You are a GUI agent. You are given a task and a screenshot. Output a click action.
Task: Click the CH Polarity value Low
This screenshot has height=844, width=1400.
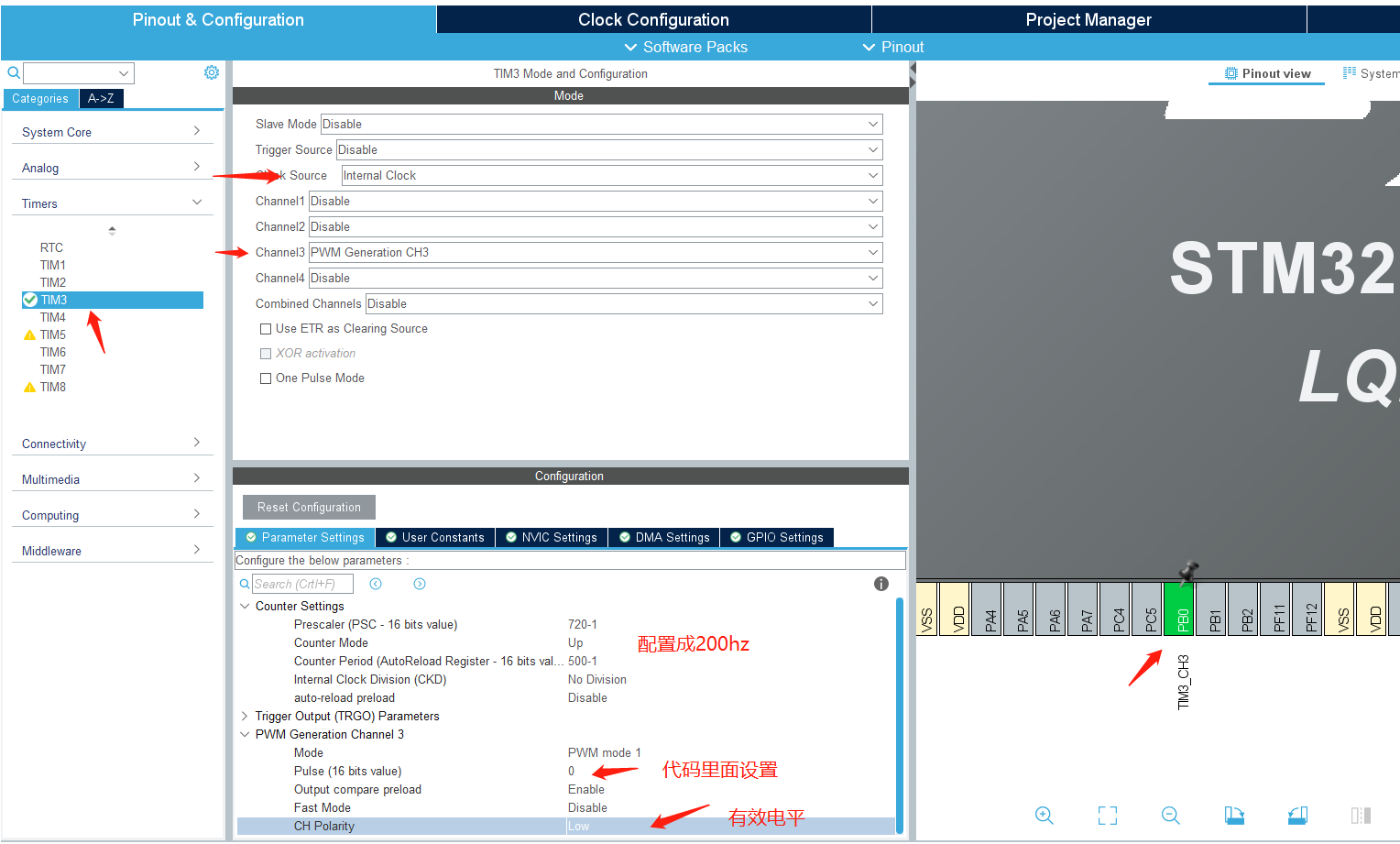click(579, 826)
